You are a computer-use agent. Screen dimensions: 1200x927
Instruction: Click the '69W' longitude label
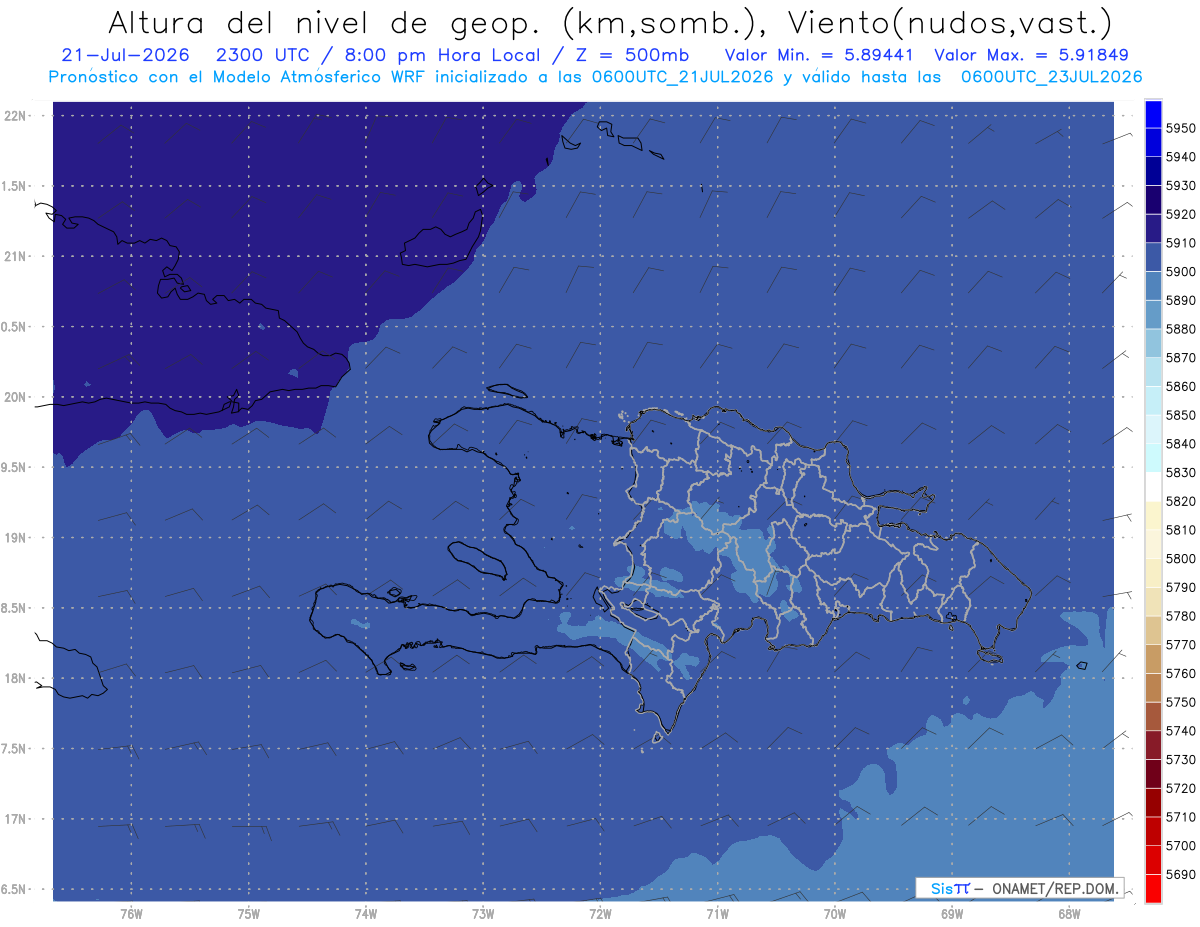click(951, 913)
